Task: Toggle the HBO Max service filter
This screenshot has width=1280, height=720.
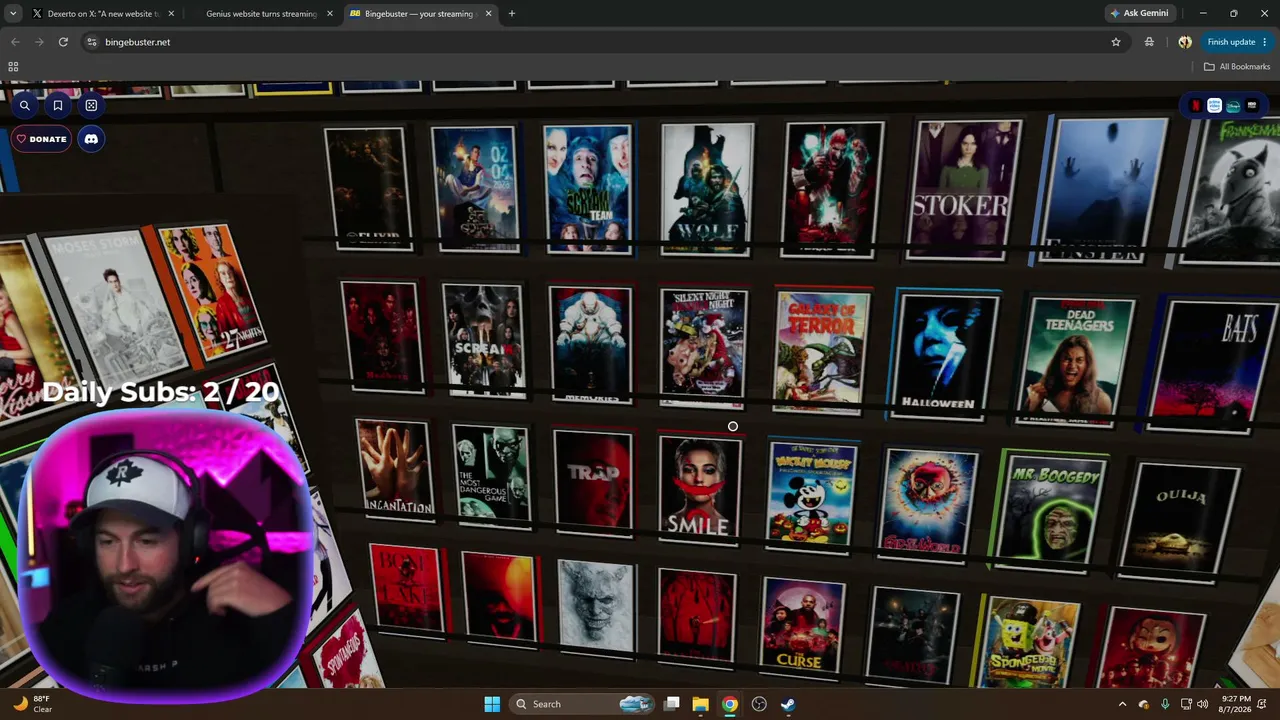Action: click(1252, 106)
